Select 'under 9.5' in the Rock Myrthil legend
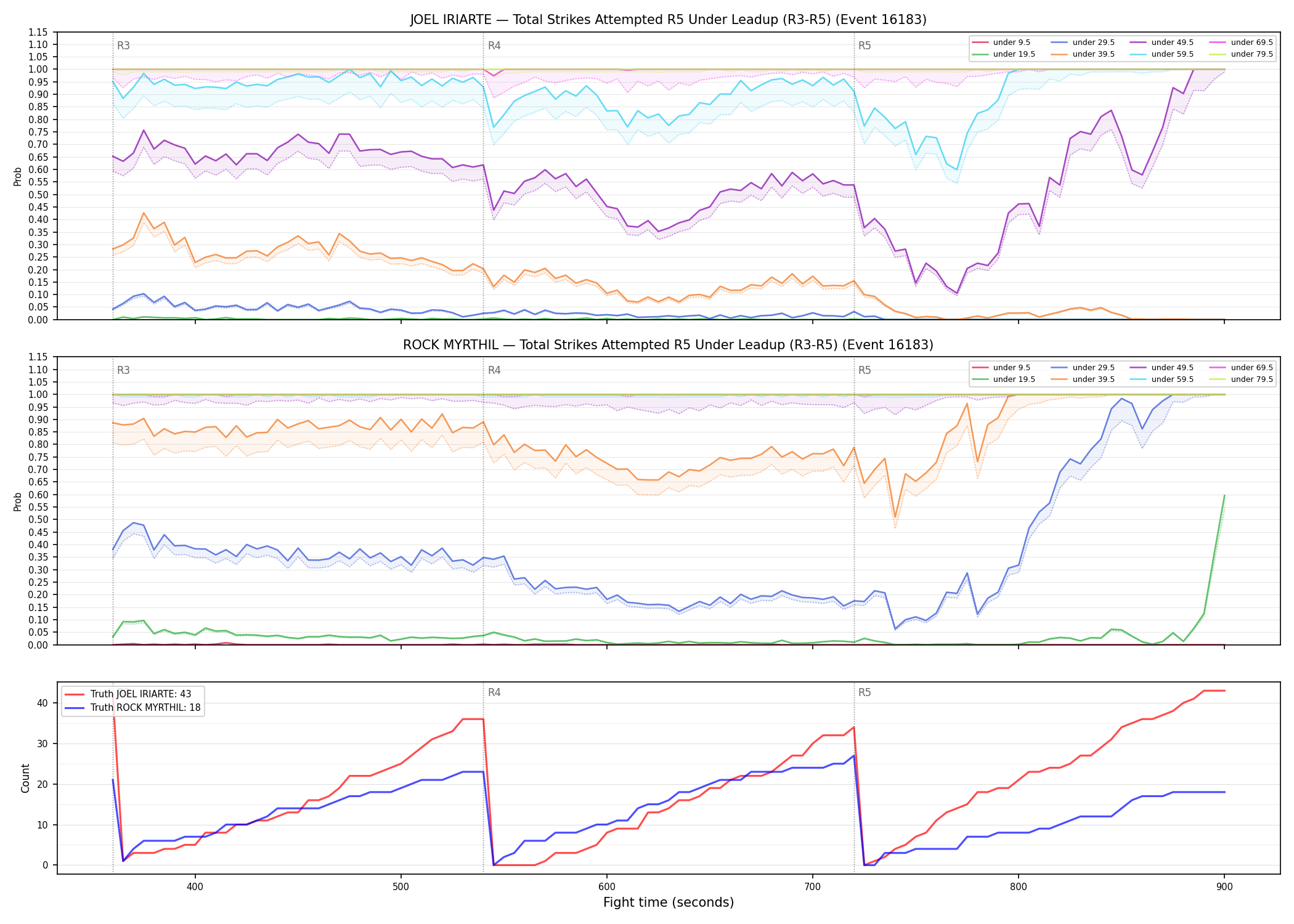Screen dimensions: 1294x924 tap(1001, 368)
